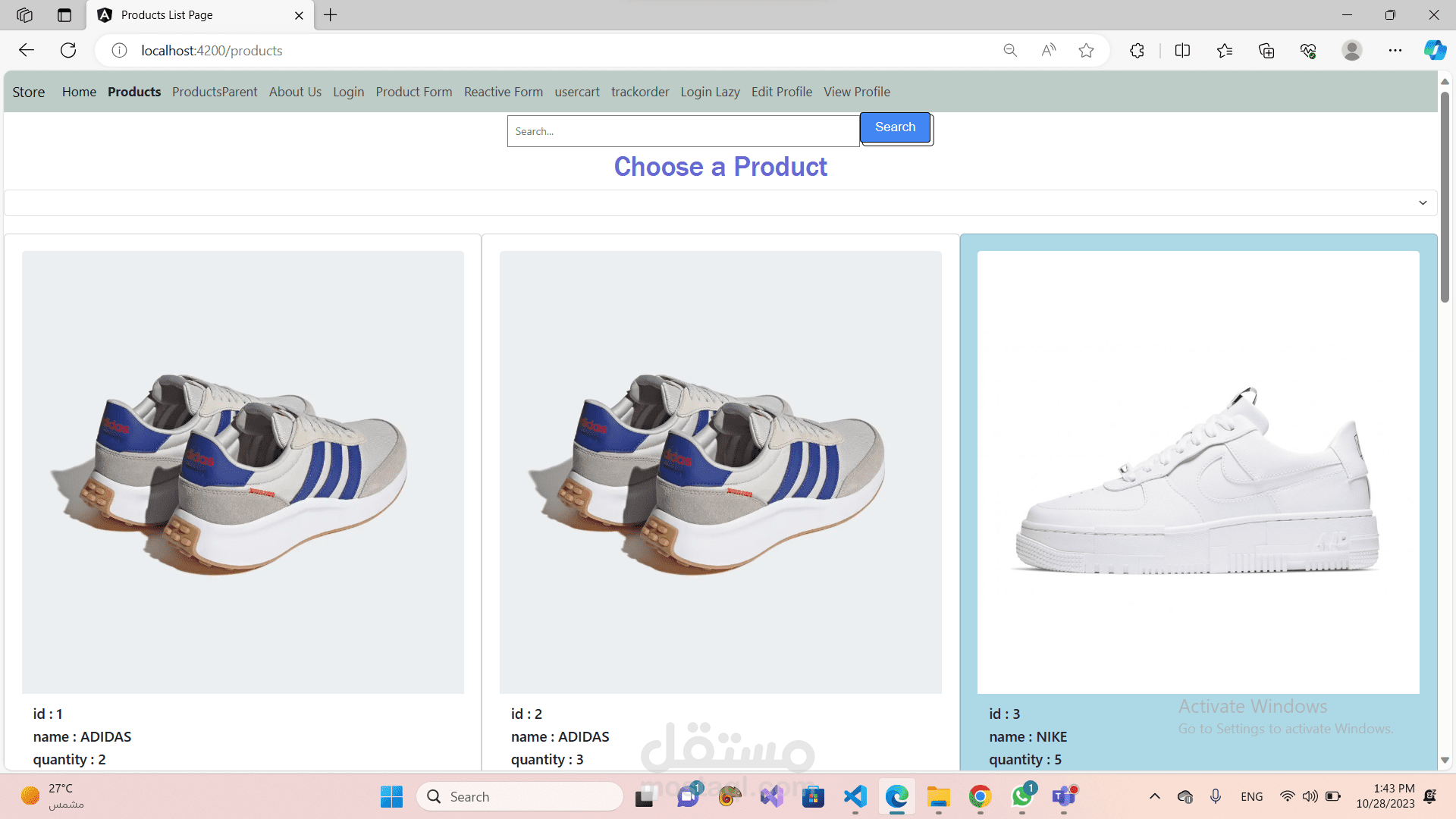1456x819 pixels.
Task: Open the ProductsParent page
Action: 215,92
